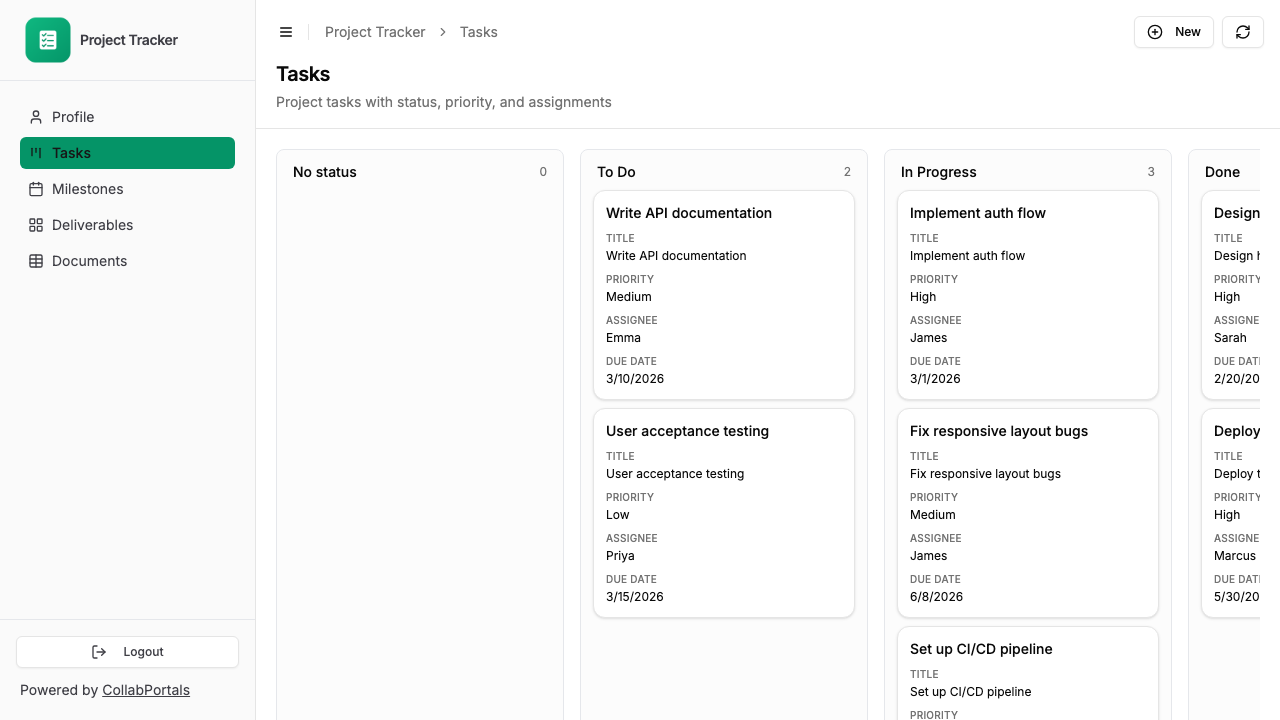Click the Tasks kanban icon in sidebar
The image size is (1280, 720).
tap(36, 153)
